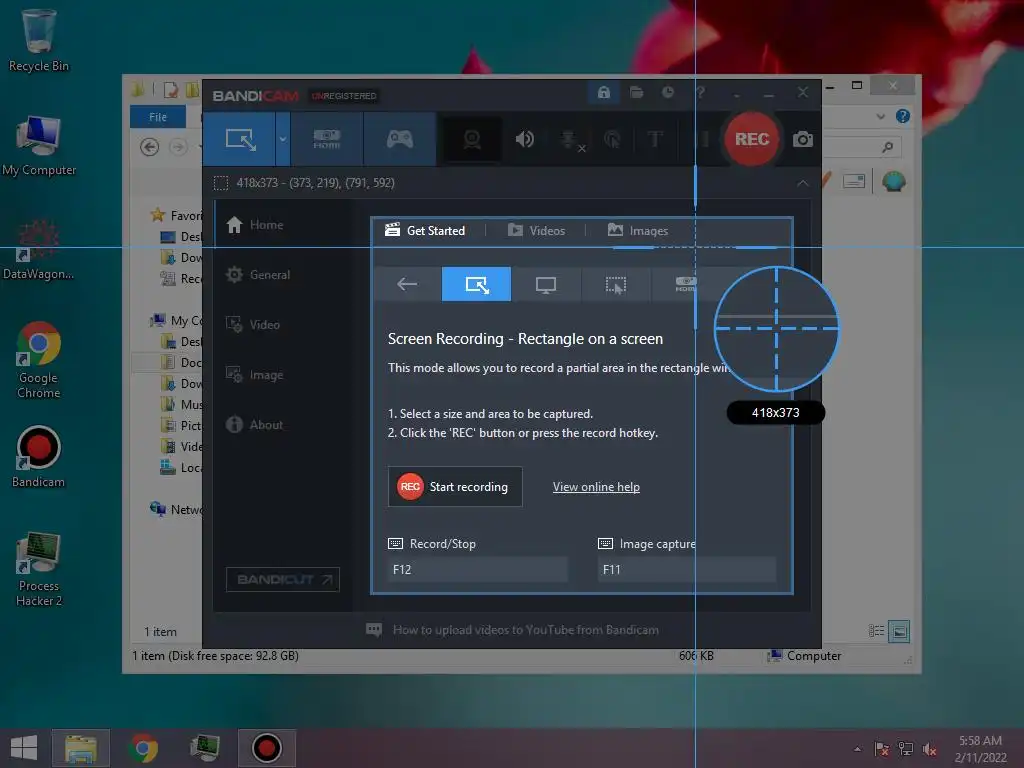Open the Process Hacker 2 desktop shortcut

click(39, 569)
